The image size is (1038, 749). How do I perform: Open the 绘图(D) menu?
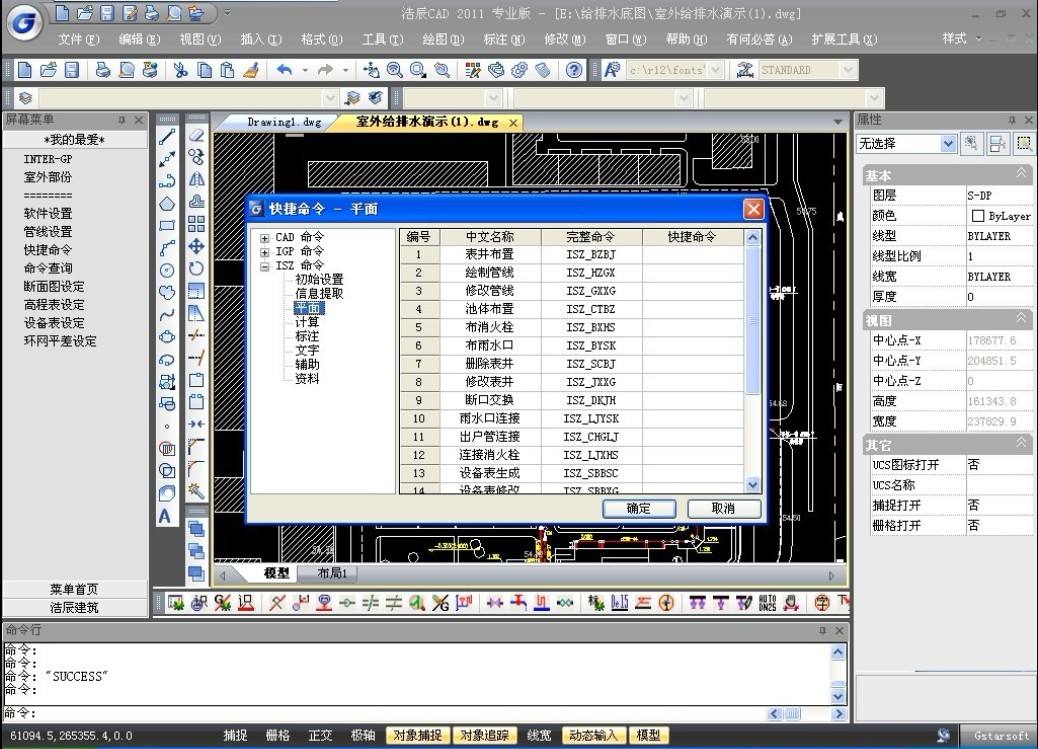tap(443, 40)
